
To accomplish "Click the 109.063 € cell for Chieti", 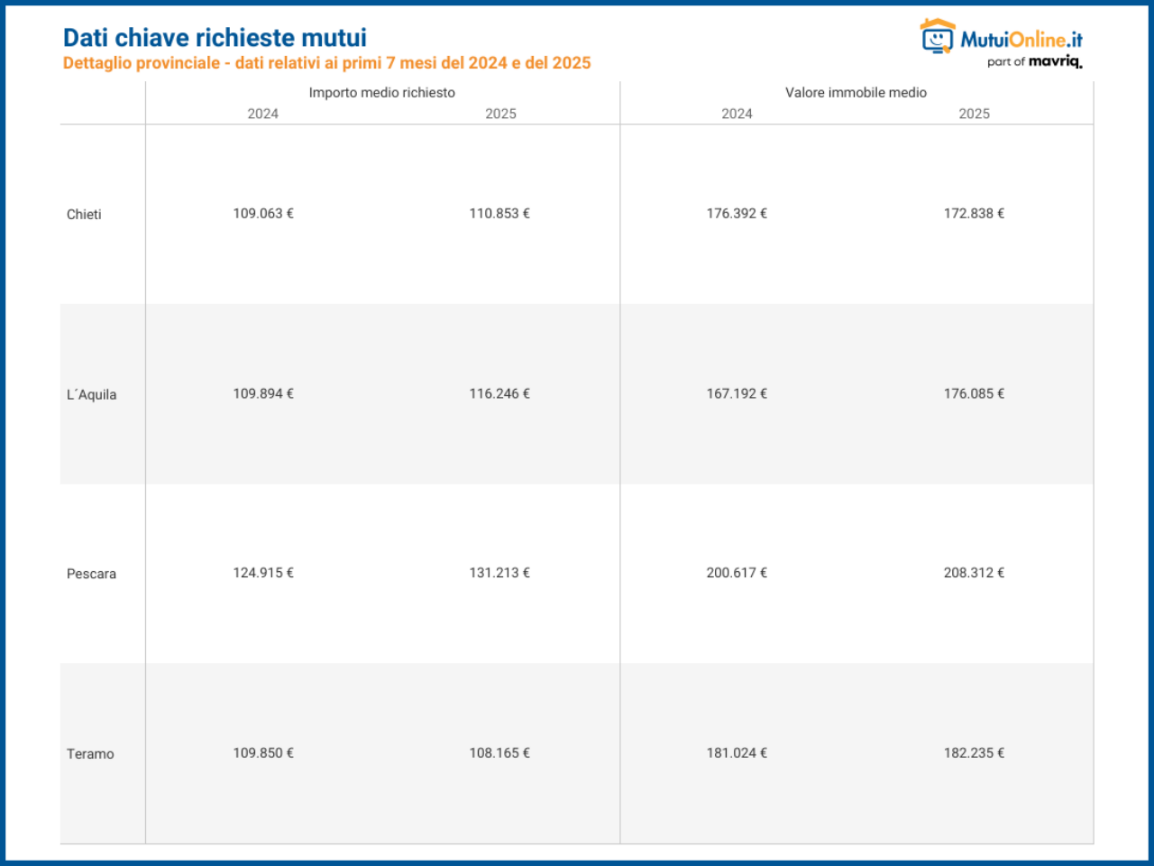I will (263, 213).
